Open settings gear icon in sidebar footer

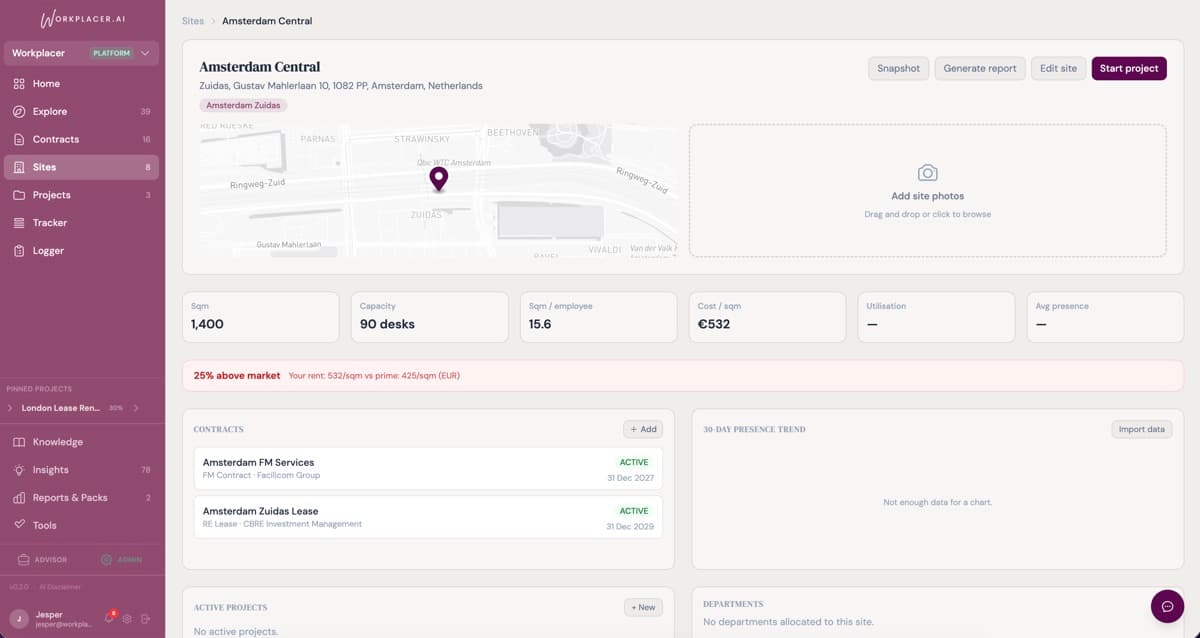pos(127,619)
